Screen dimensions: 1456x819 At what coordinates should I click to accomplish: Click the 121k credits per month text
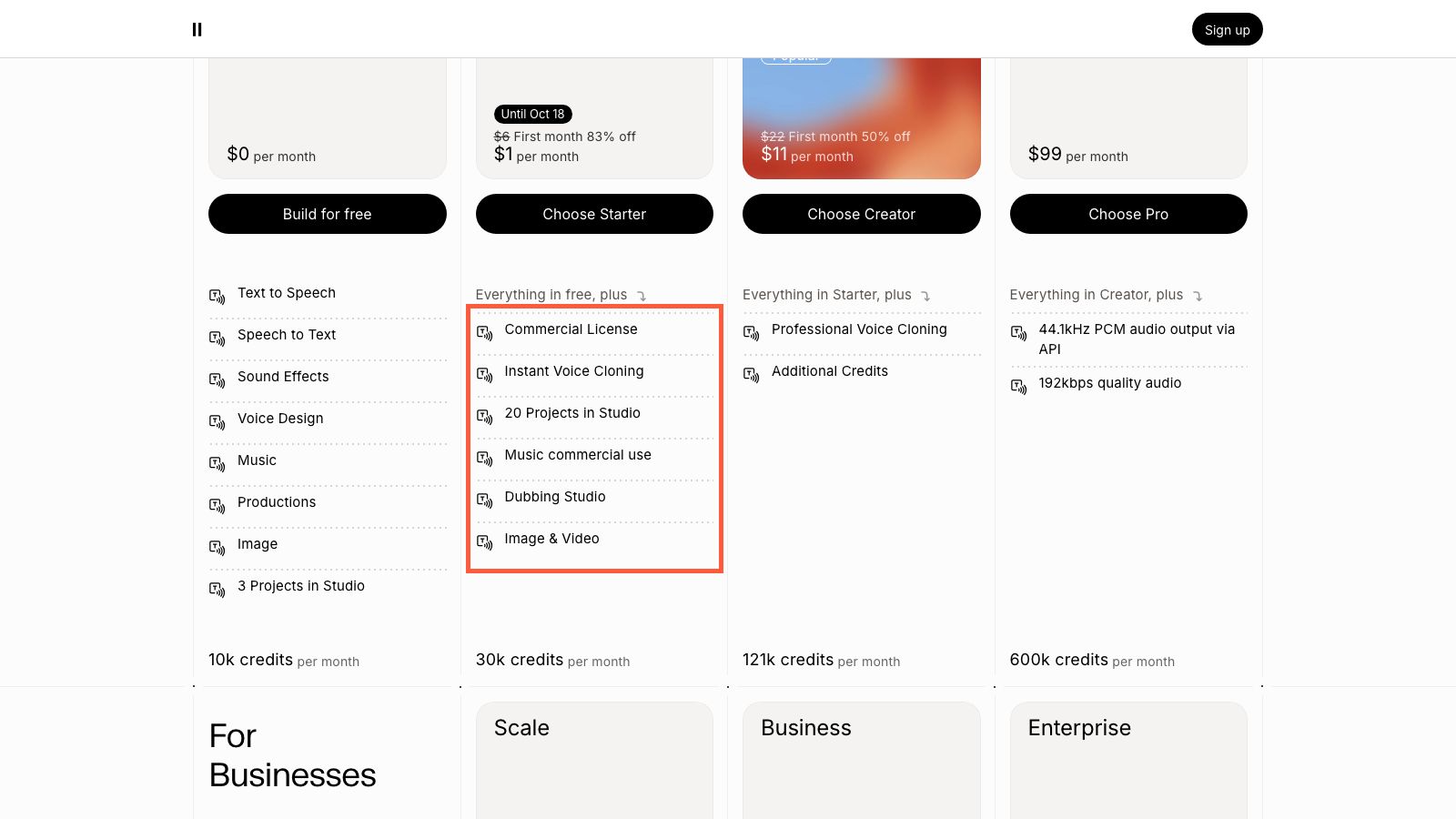click(821, 660)
